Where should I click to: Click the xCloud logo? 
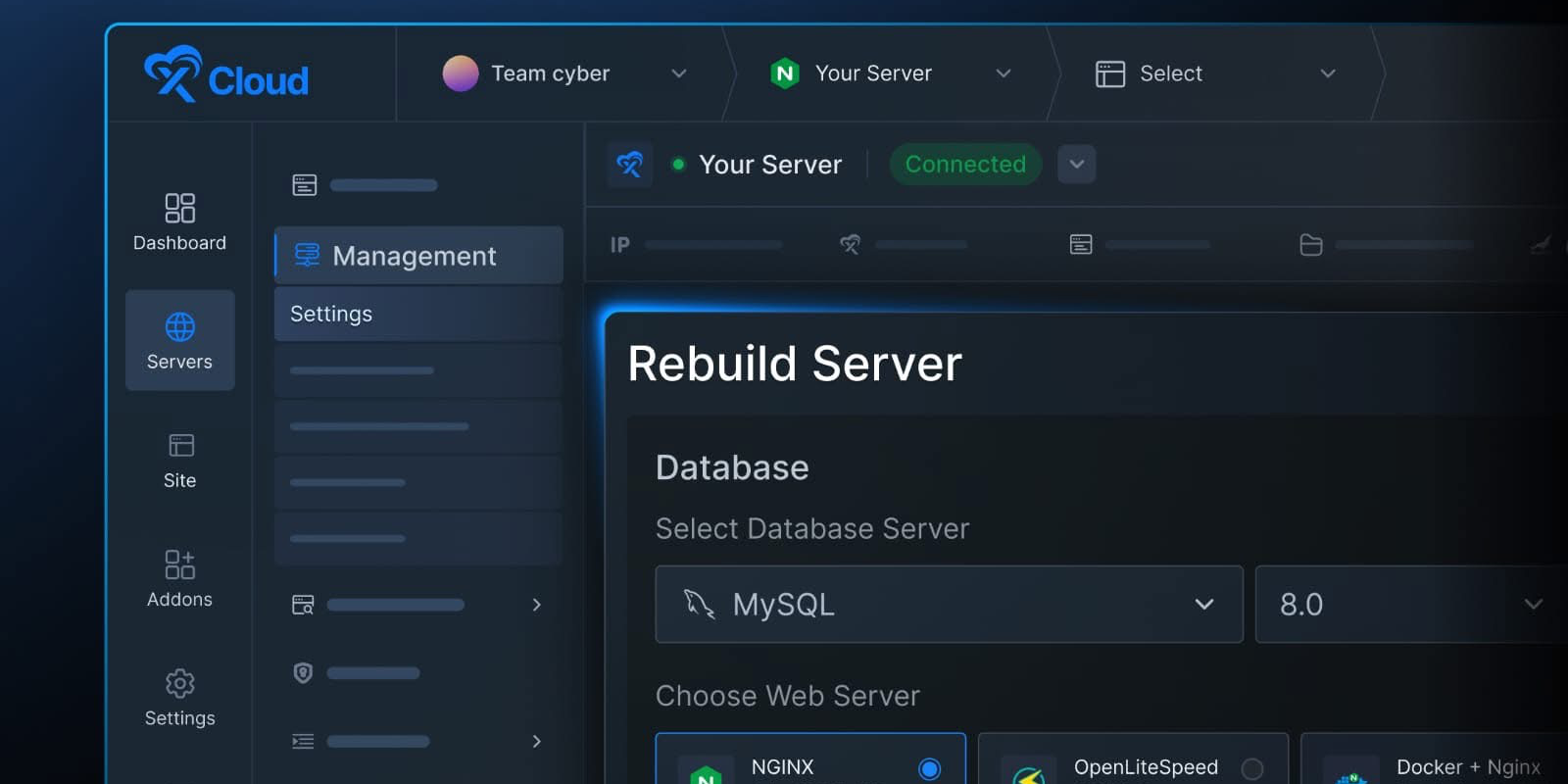point(226,74)
